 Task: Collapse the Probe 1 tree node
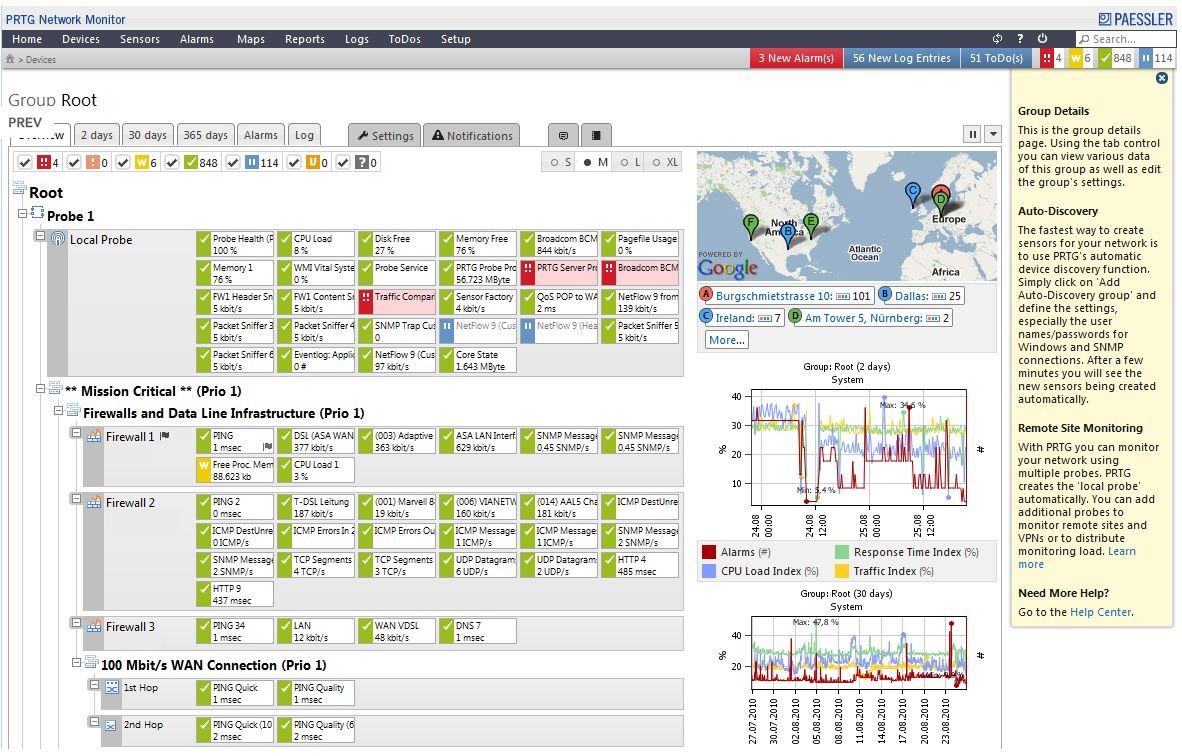pyautogui.click(x=20, y=215)
